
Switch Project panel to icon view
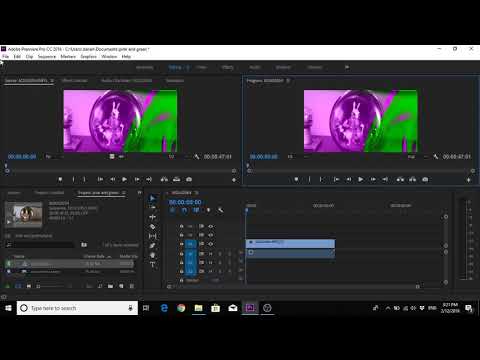pos(29,286)
